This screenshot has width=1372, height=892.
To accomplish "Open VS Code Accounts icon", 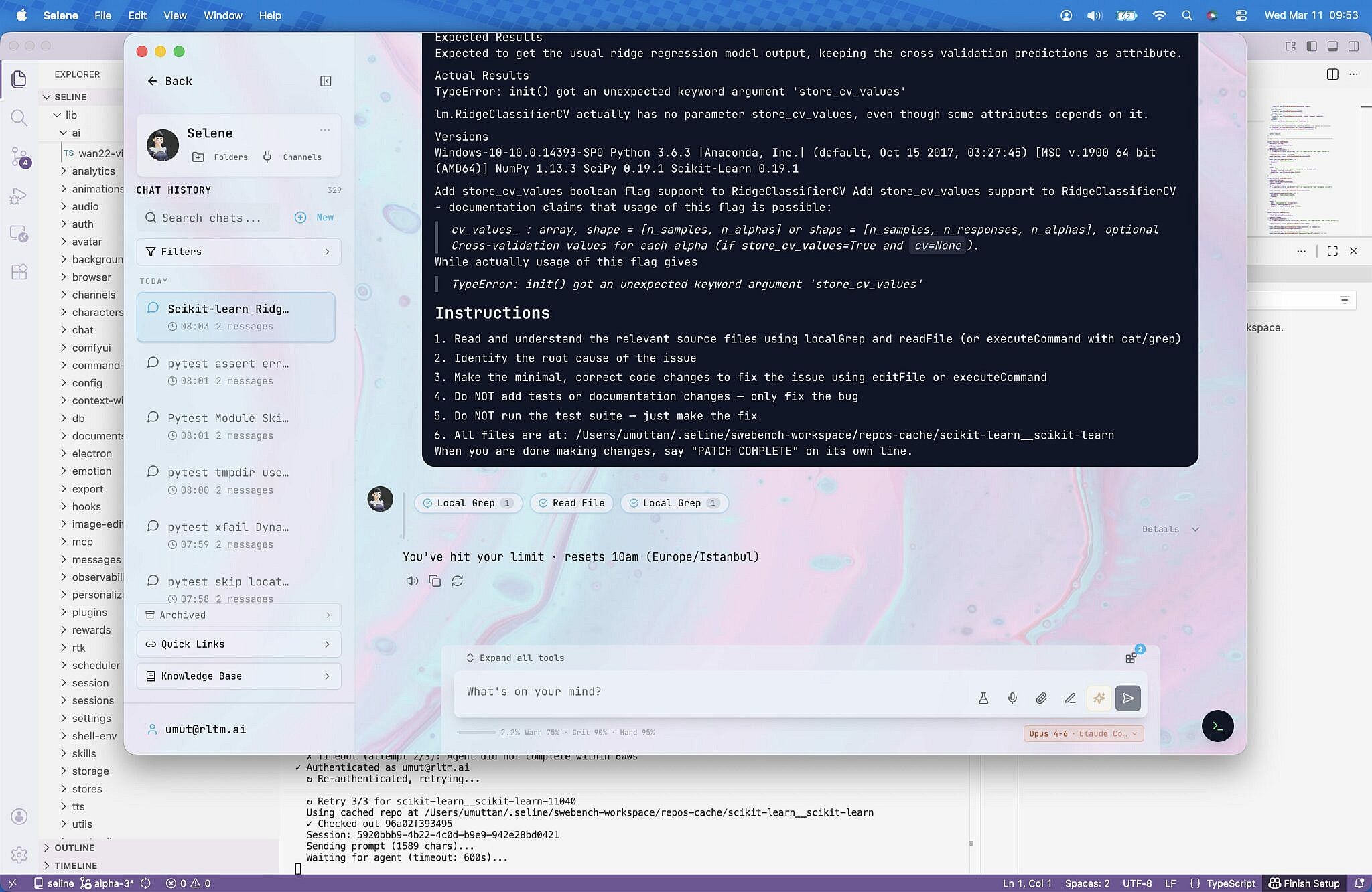I will (19, 816).
